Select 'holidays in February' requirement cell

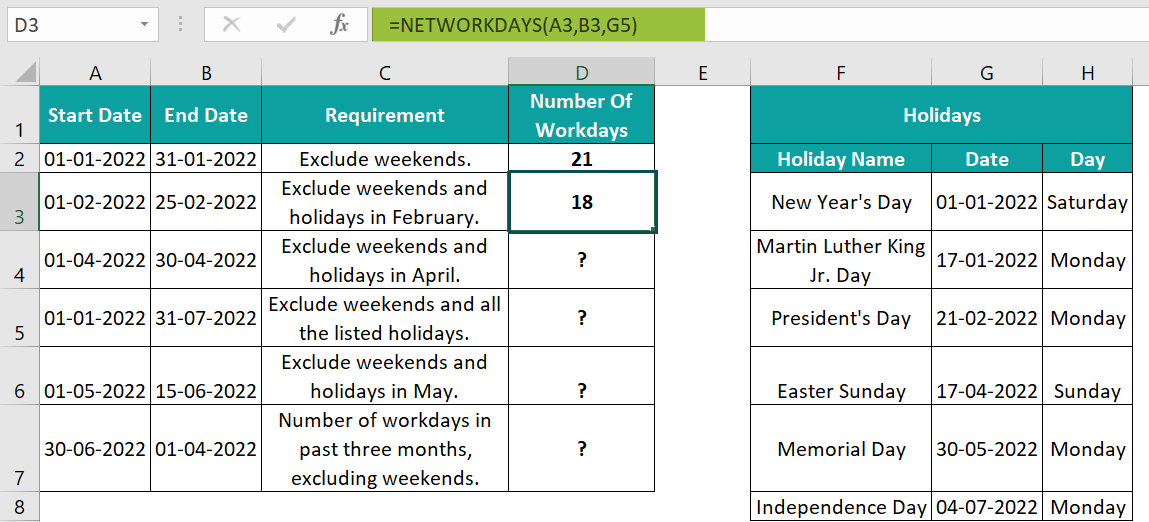tap(385, 202)
